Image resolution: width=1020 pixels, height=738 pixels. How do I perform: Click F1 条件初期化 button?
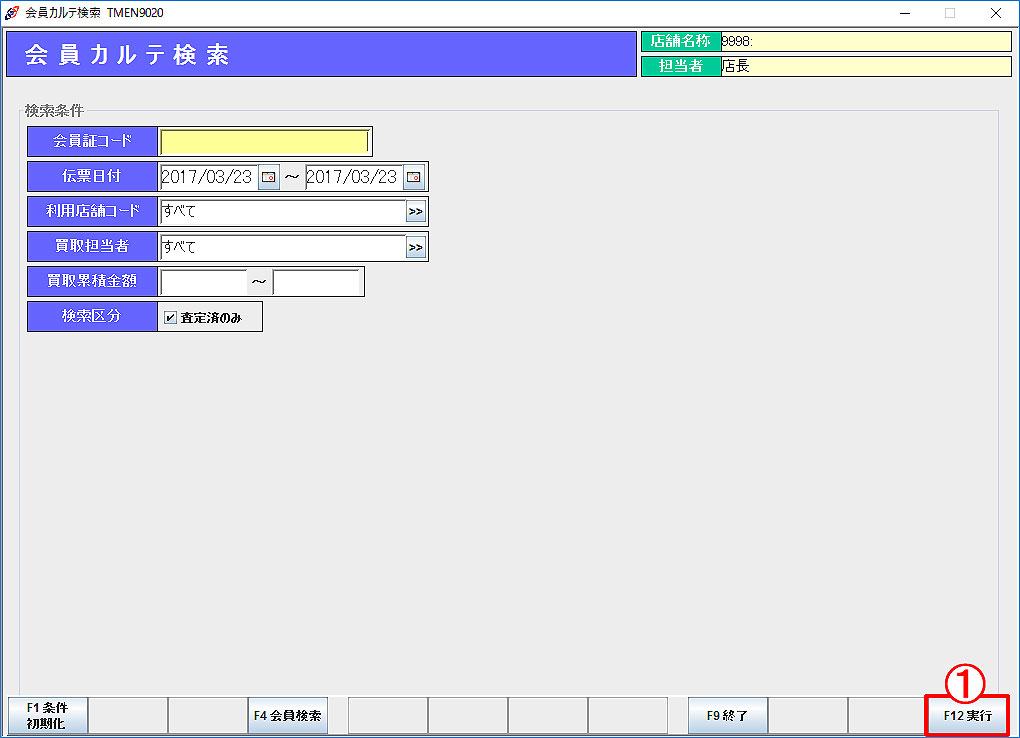tap(47, 715)
